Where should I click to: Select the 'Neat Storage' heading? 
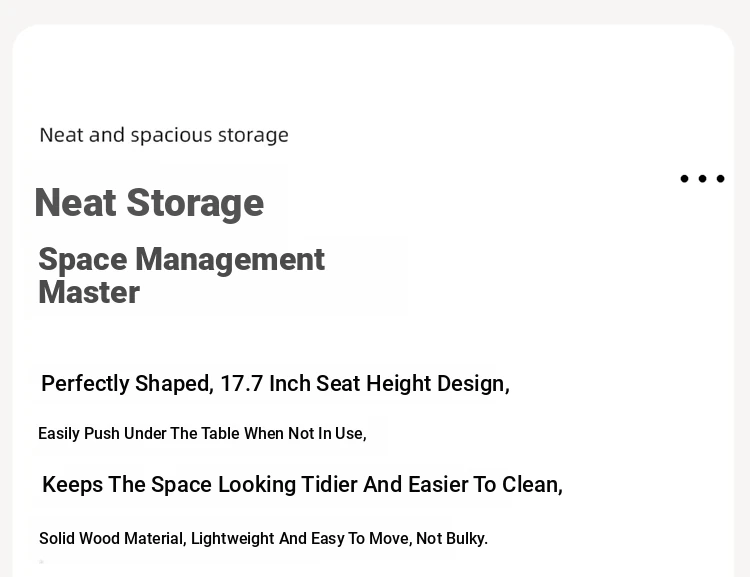point(149,203)
